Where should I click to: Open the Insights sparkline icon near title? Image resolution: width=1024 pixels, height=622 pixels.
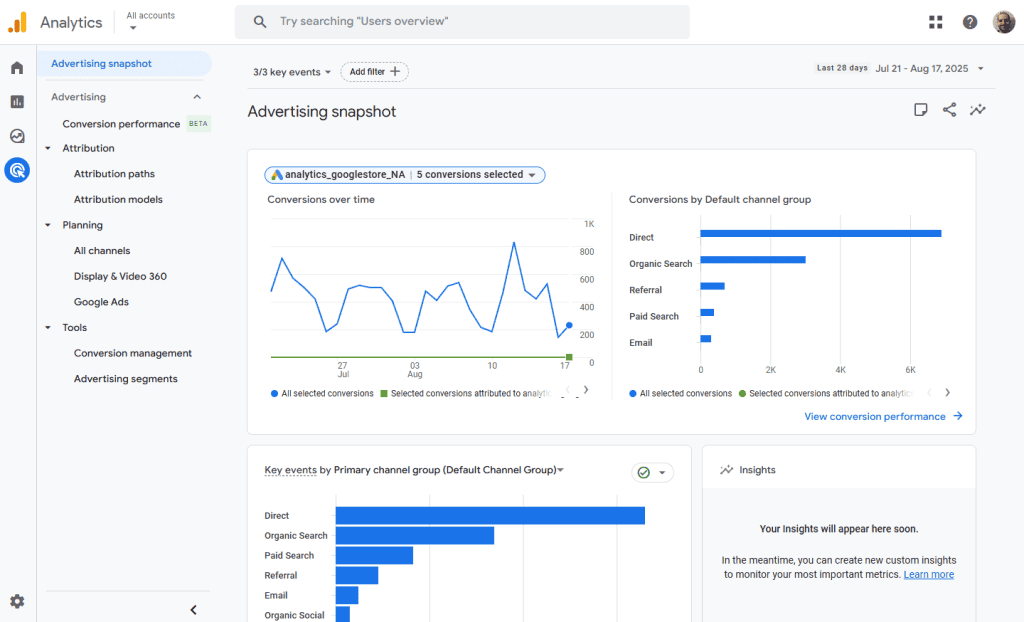pyautogui.click(x=978, y=110)
